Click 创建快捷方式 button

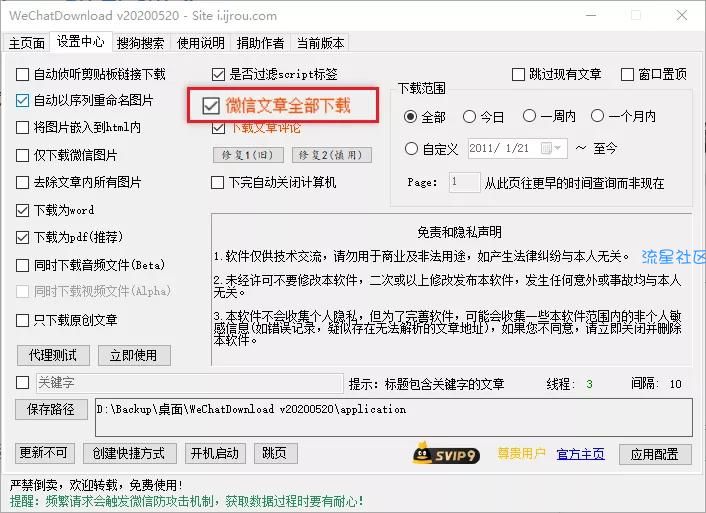129,453
